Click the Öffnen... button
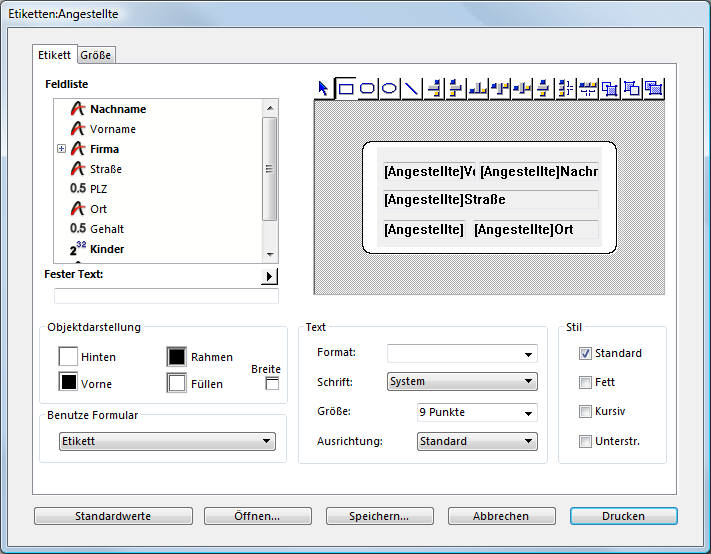 (x=258, y=516)
